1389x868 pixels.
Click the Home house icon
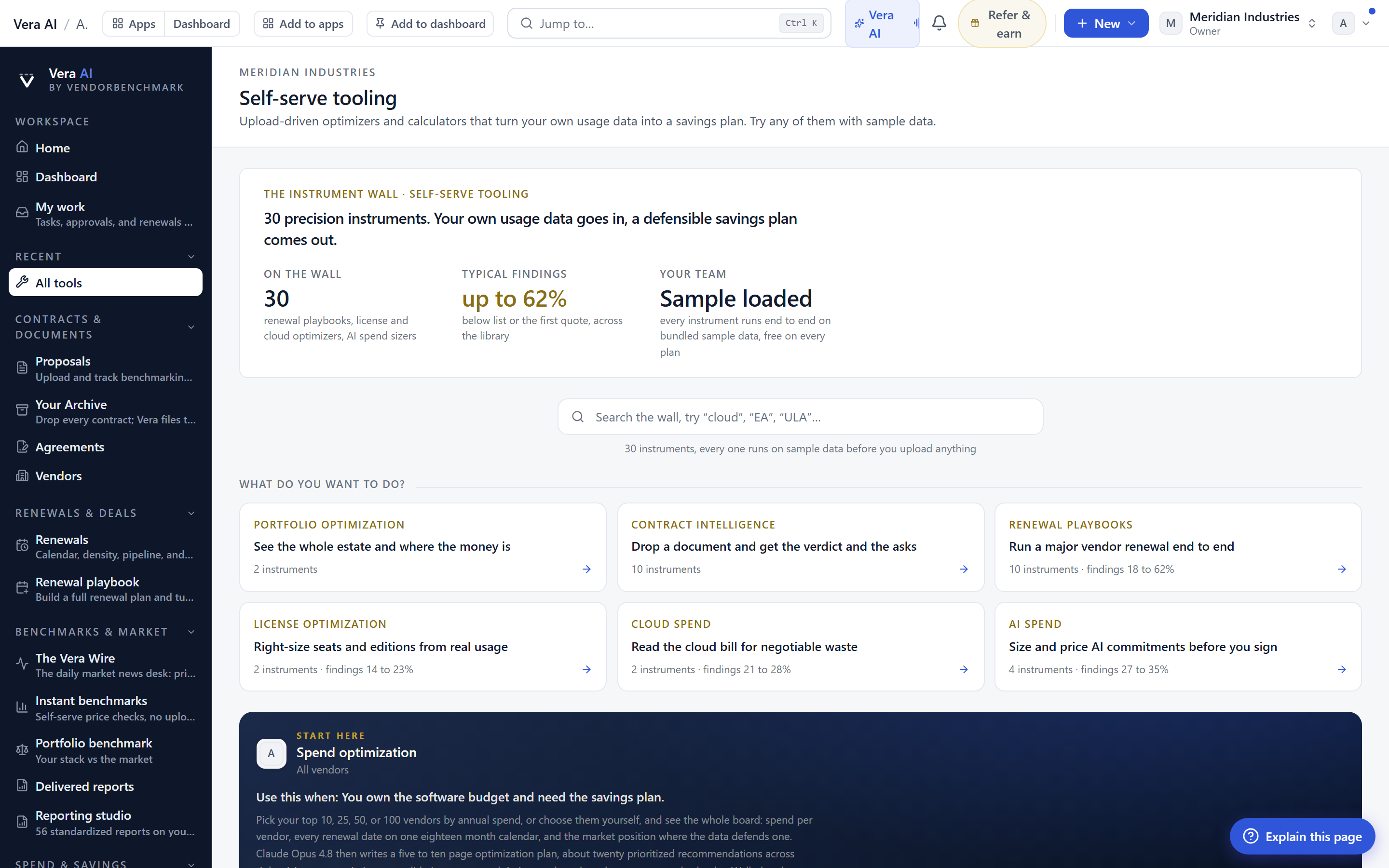pos(22,147)
